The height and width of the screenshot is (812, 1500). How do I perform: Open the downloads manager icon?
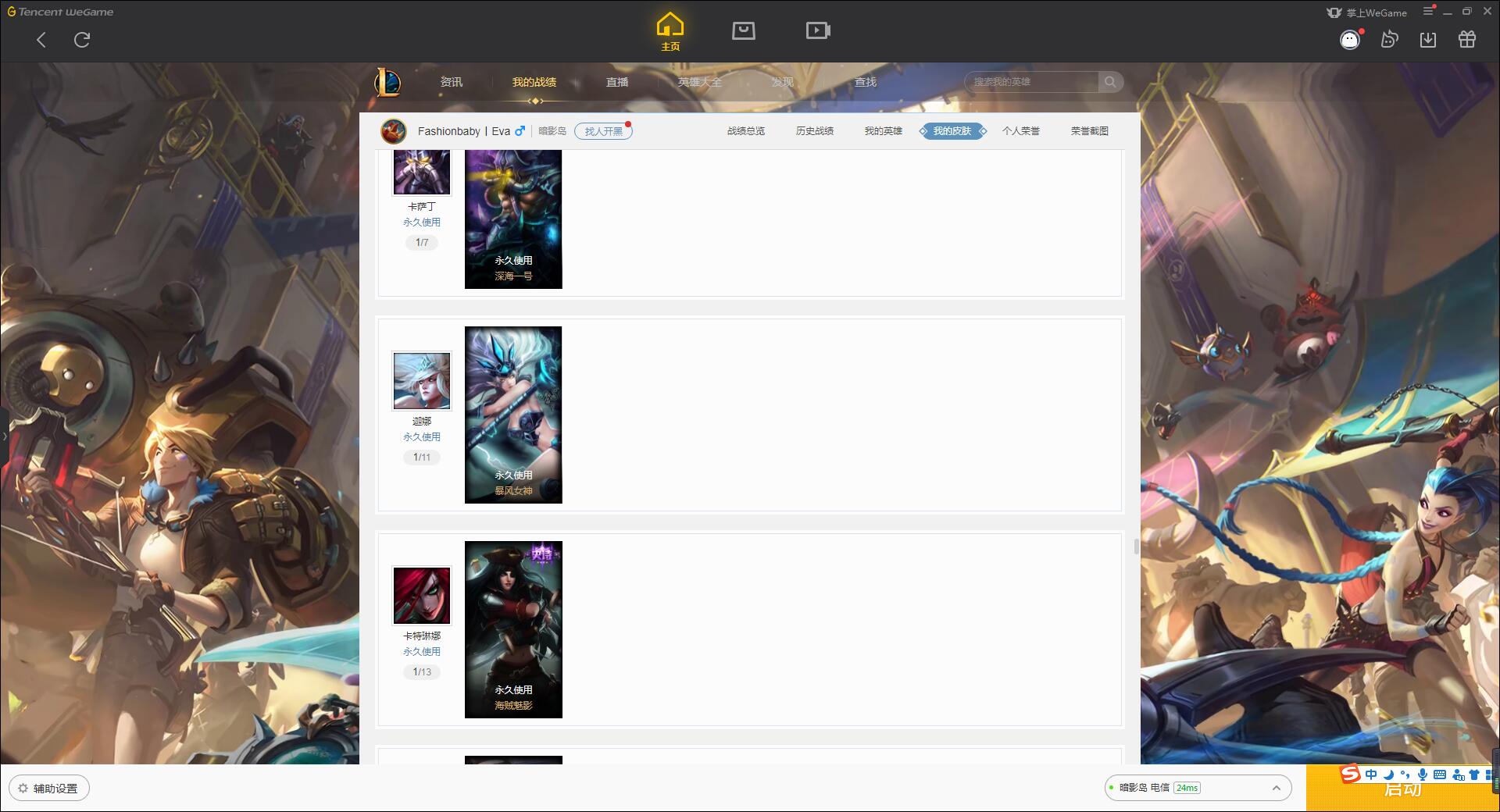(1428, 40)
